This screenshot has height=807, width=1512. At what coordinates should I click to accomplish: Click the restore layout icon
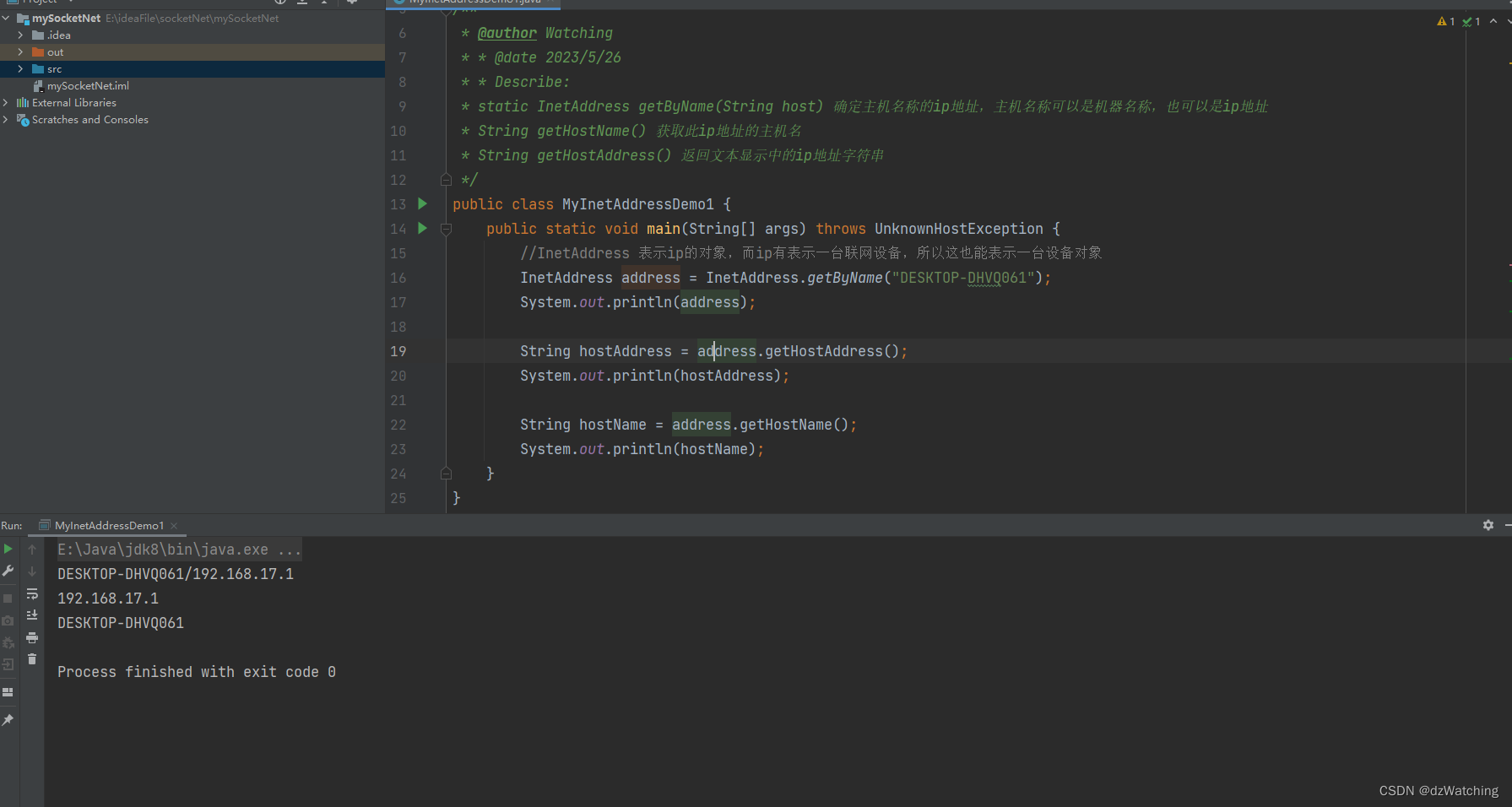[x=8, y=692]
